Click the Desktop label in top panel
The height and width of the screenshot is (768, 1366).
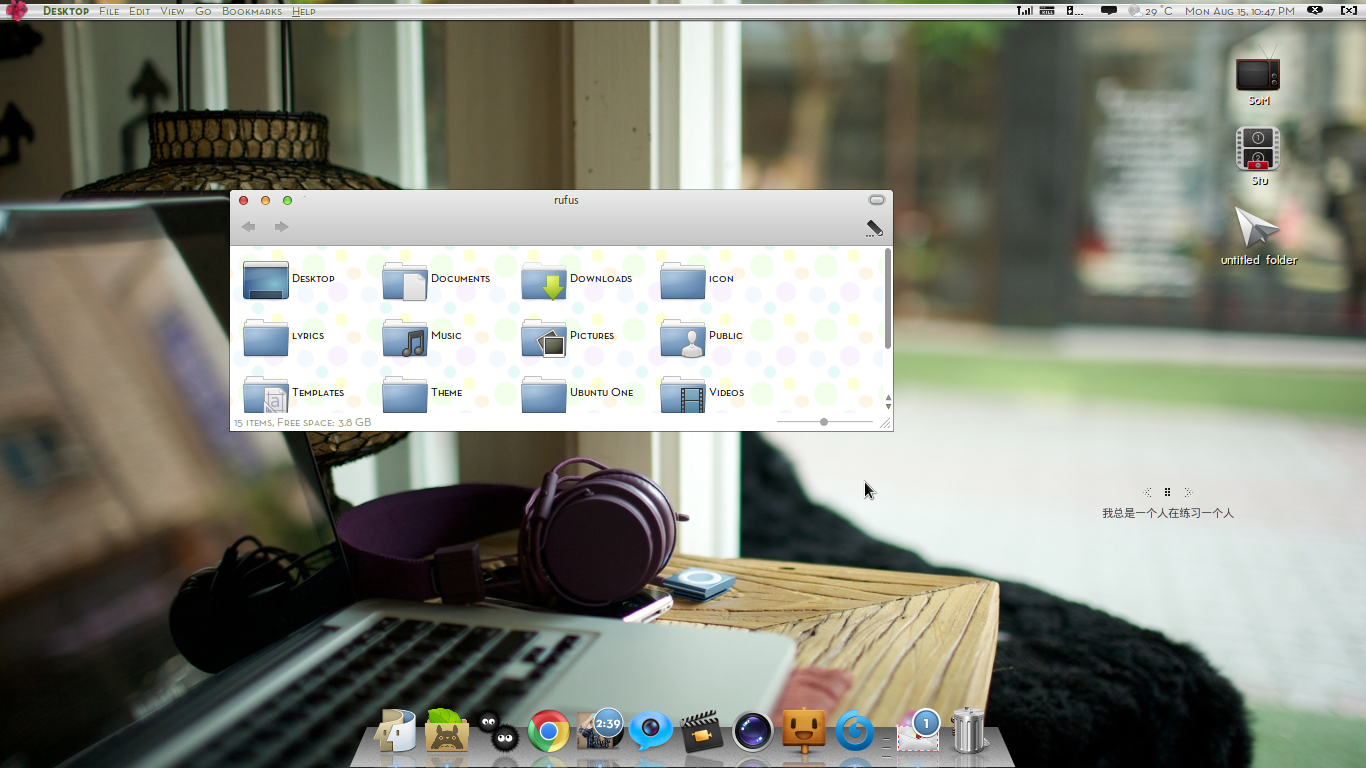pos(66,11)
